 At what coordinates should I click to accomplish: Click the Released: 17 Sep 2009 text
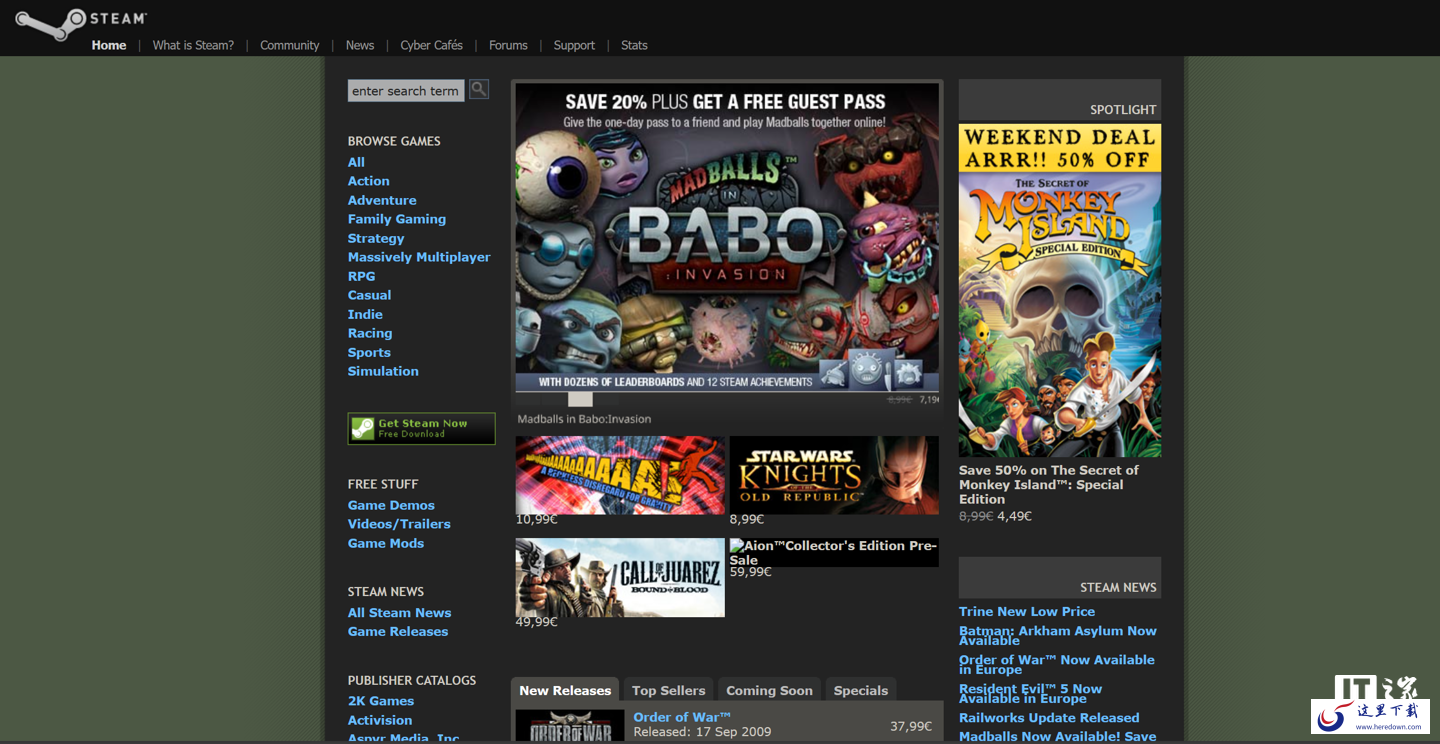(702, 732)
